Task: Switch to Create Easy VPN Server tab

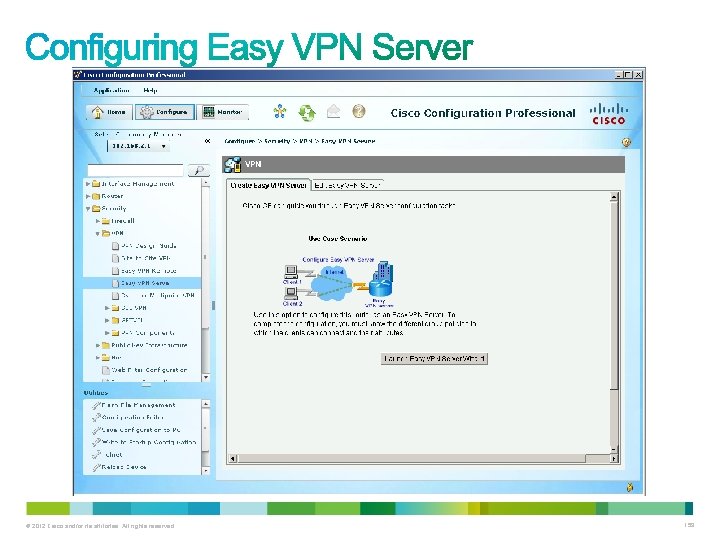Action: (268, 185)
